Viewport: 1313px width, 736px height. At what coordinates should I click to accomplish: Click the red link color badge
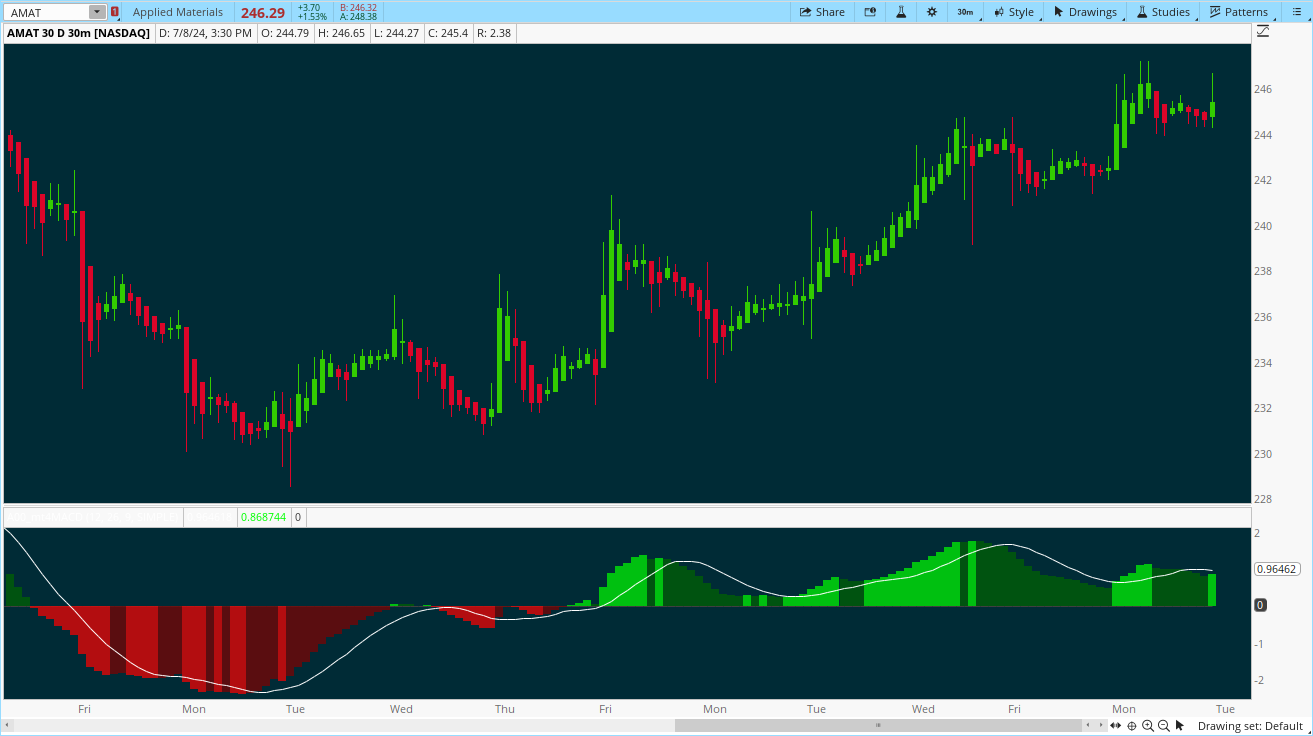(115, 12)
